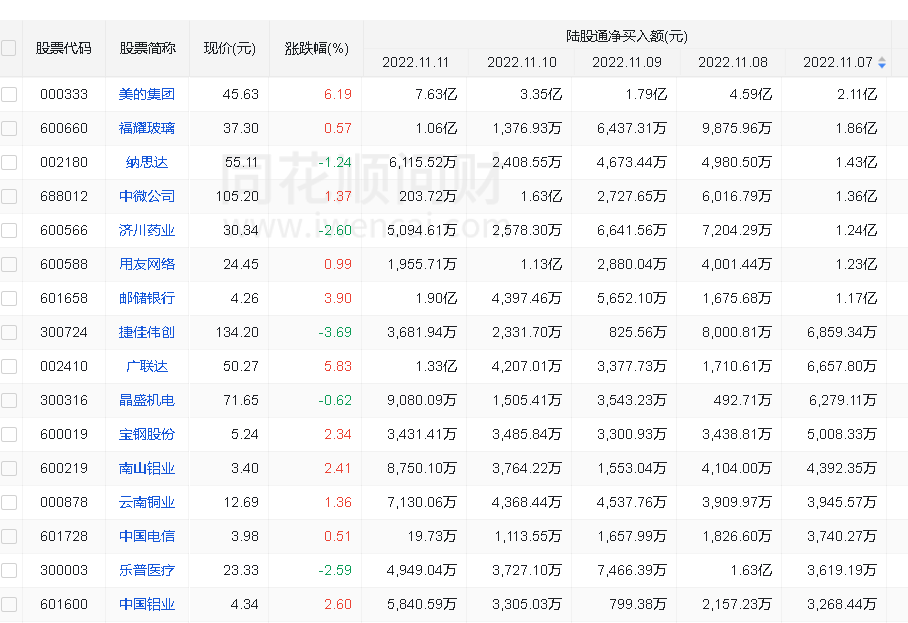This screenshot has width=908, height=623.
Task: Sort by 2022.11.11 date column
Action: pos(415,63)
